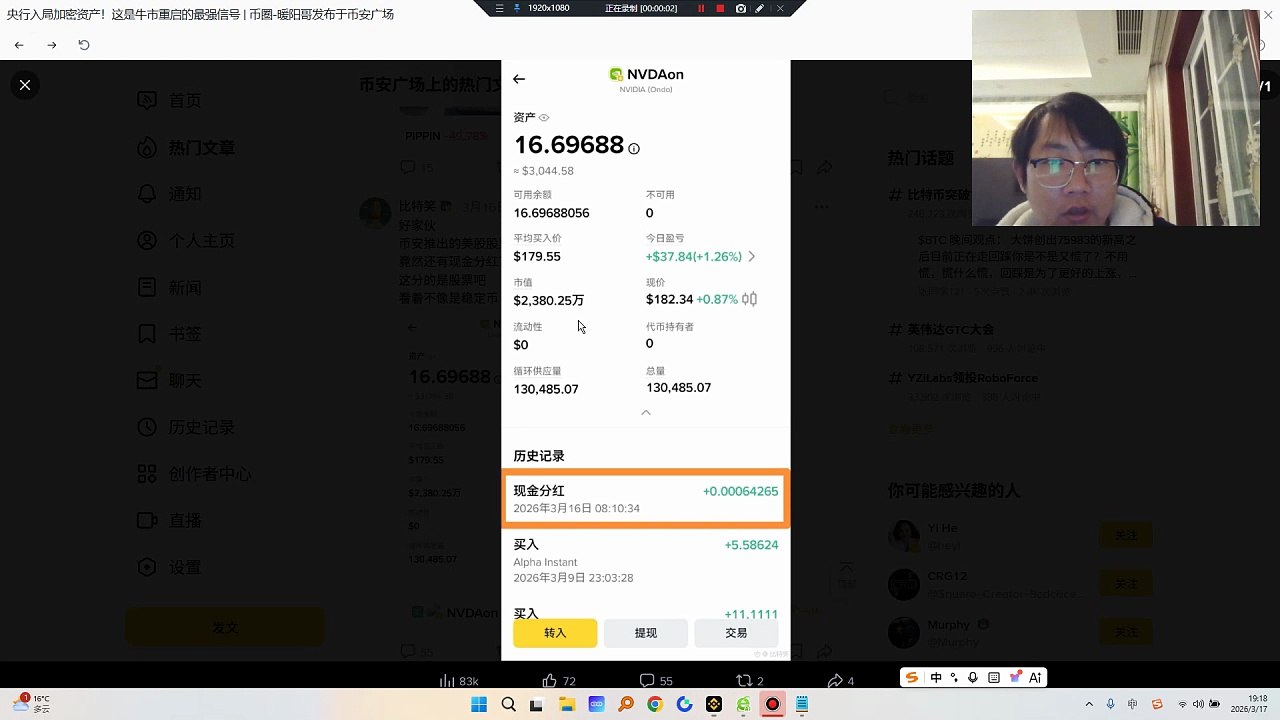The width and height of the screenshot is (1280, 720).
Task: Click the 发文 post button
Action: tap(225, 628)
